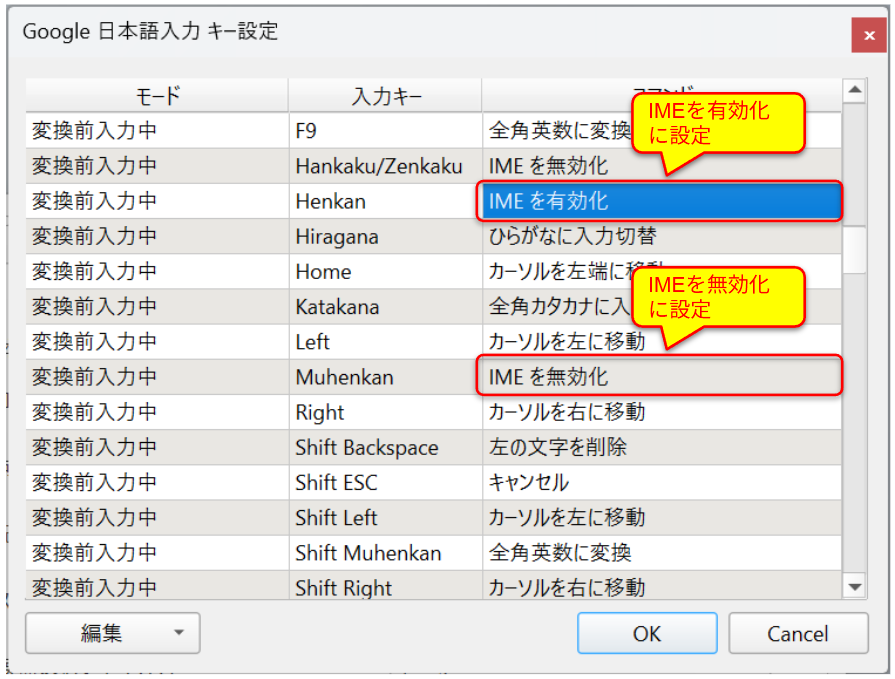Screen dimensions: 895x679
Task: Select the Shift ESC key cell
Action: [385, 483]
